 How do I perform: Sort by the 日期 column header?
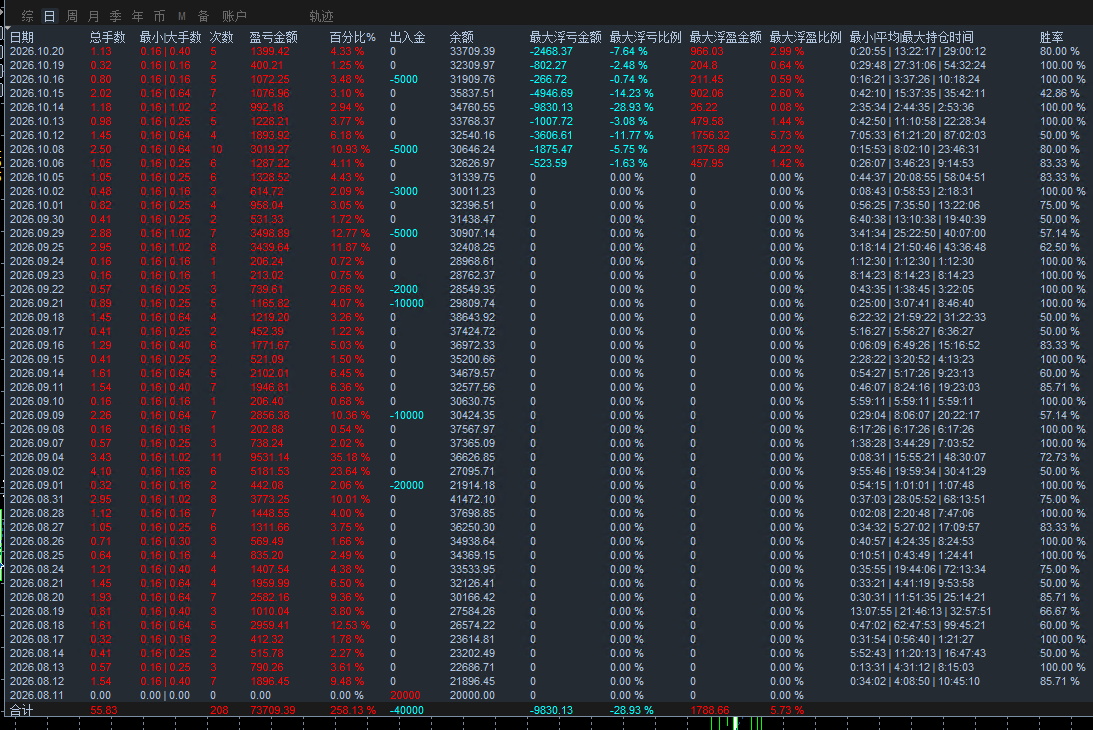click(x=22, y=38)
